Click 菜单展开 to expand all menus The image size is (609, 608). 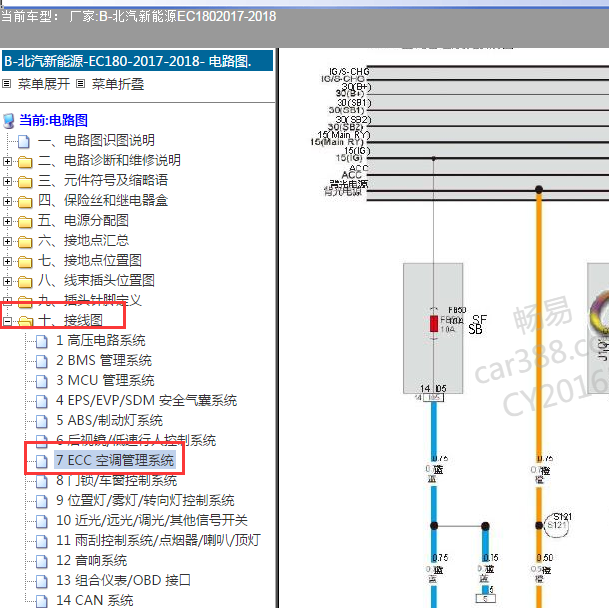click(44, 84)
